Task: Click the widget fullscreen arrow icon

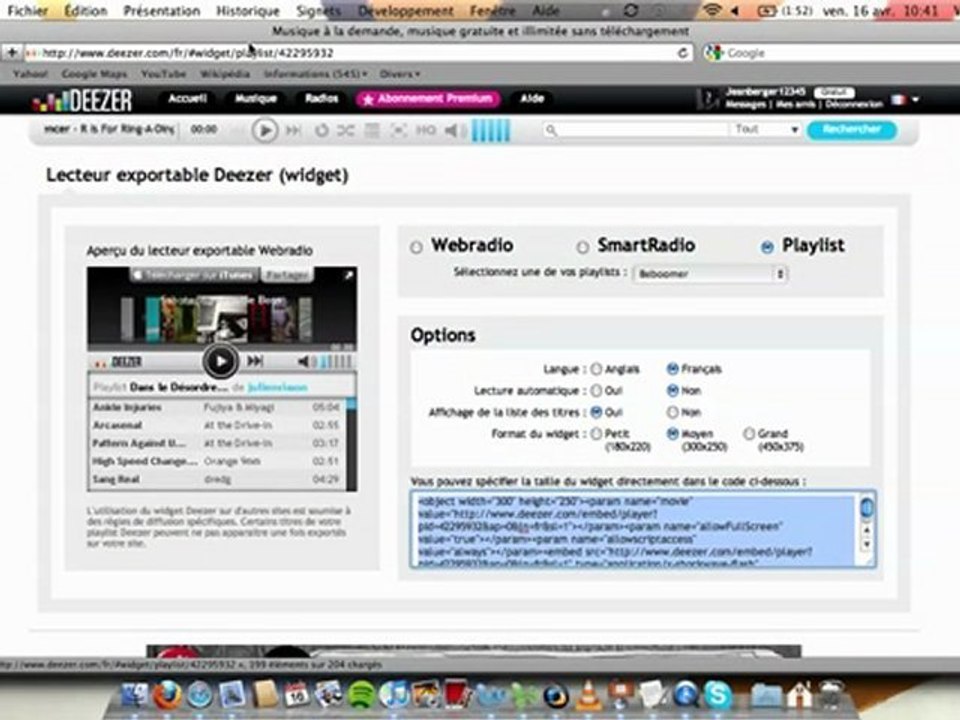Action: [348, 276]
